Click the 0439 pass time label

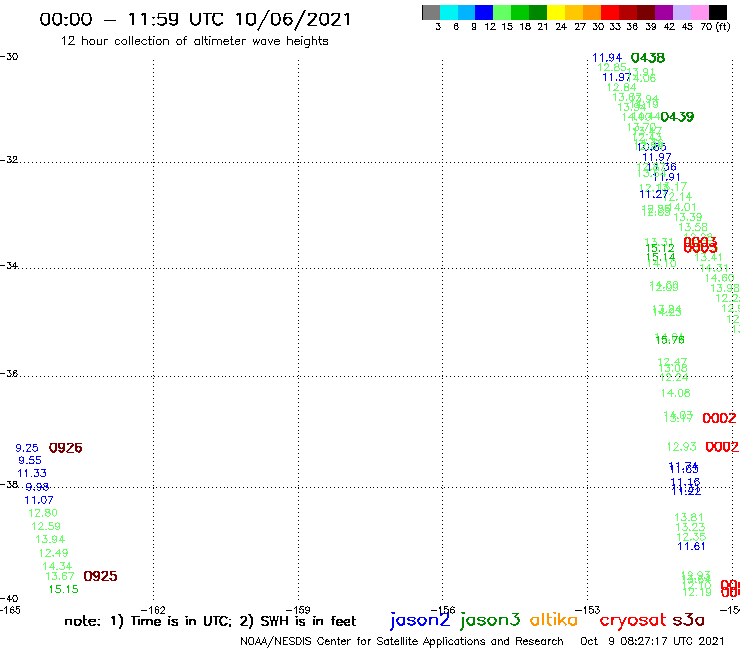pos(677,117)
